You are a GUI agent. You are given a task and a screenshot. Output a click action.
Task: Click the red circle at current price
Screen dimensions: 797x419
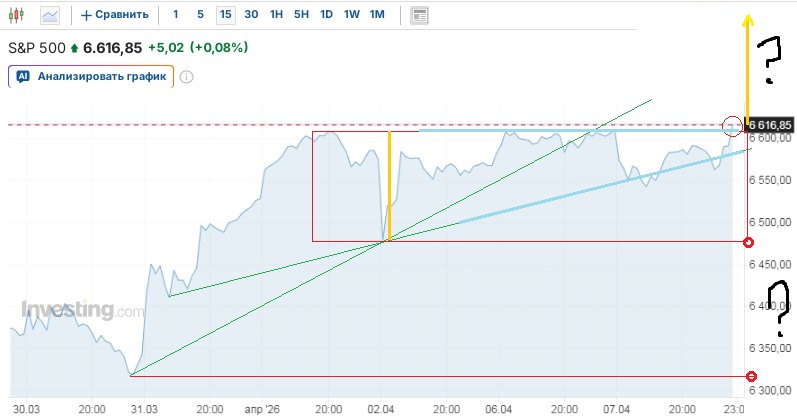(x=732, y=125)
